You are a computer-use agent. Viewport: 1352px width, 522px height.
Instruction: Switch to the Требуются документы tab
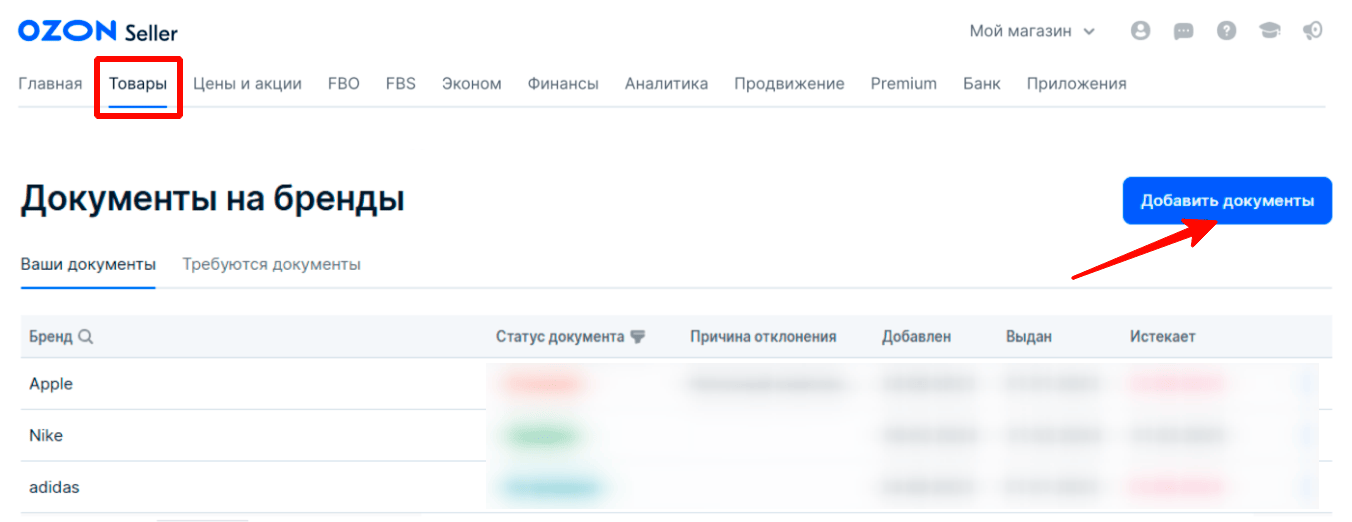pos(271,265)
